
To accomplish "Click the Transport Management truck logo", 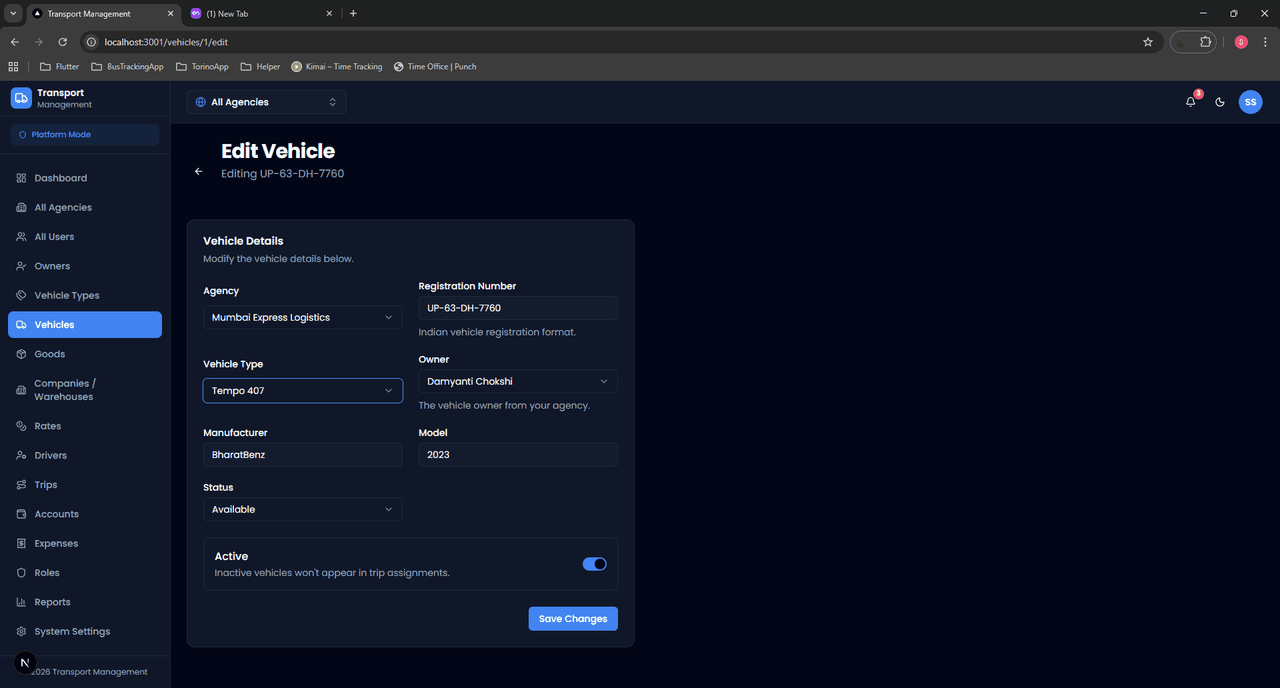I will pos(21,98).
